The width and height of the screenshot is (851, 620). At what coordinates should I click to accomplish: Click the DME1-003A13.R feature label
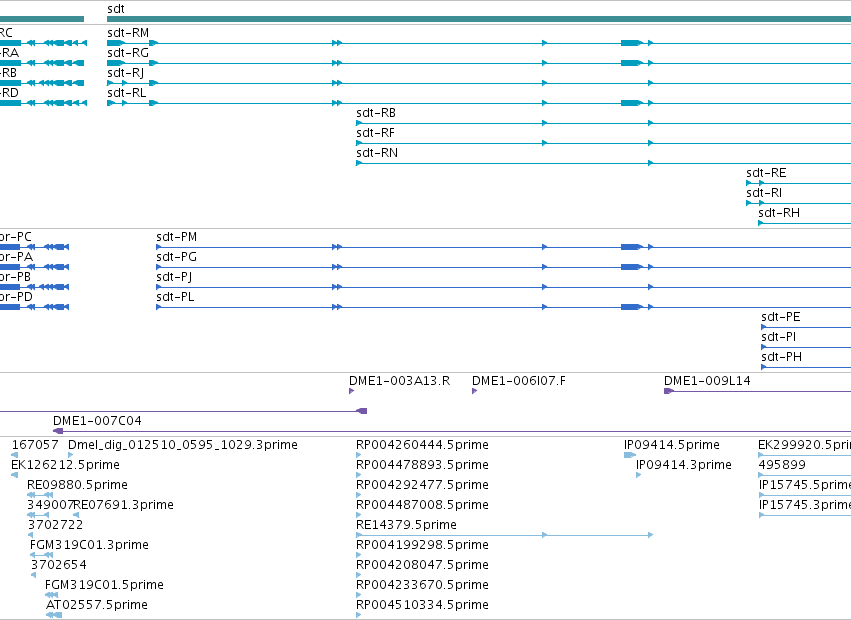pyautogui.click(x=399, y=381)
